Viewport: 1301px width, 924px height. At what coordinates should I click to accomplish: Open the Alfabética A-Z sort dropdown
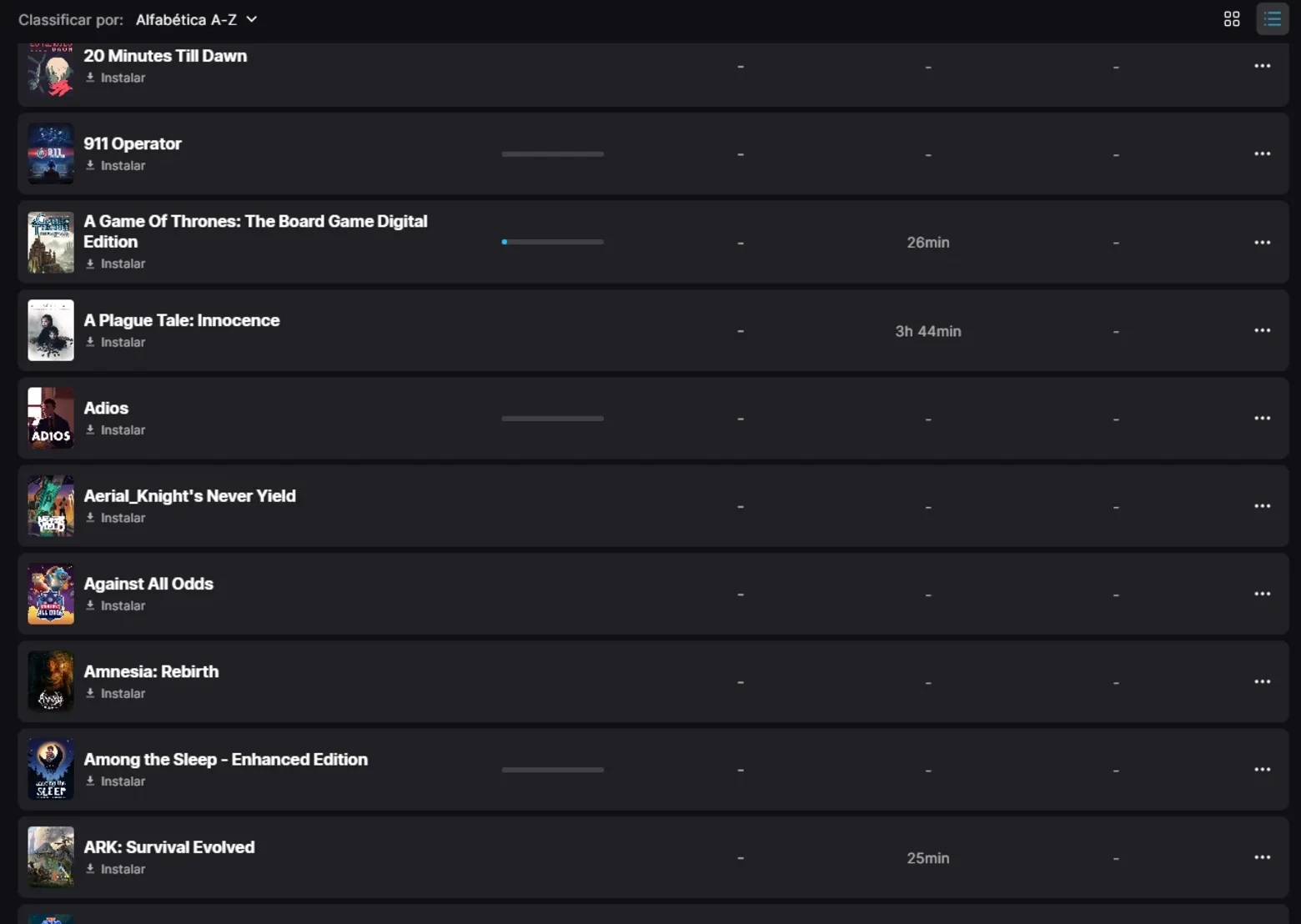point(196,19)
